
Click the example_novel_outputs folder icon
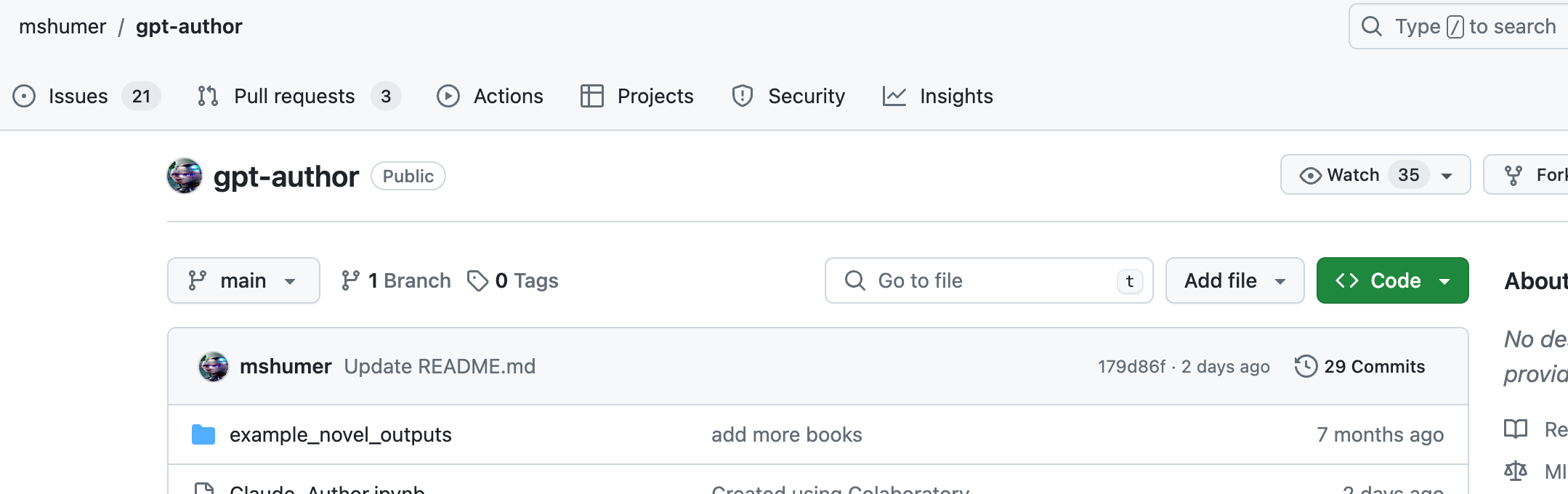coord(203,434)
